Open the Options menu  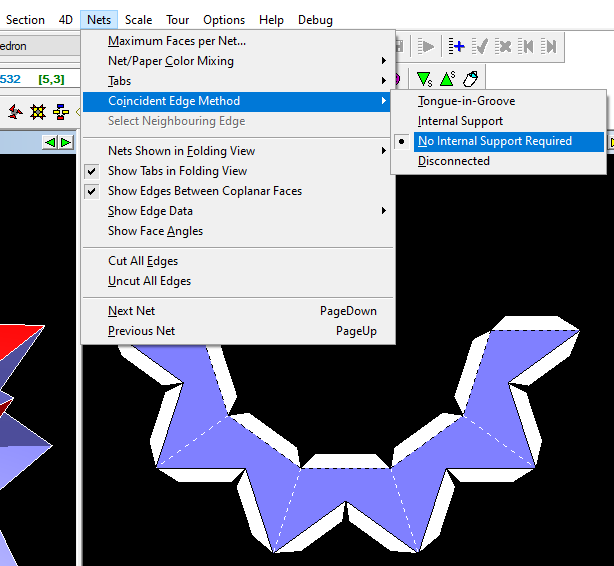pos(224,20)
